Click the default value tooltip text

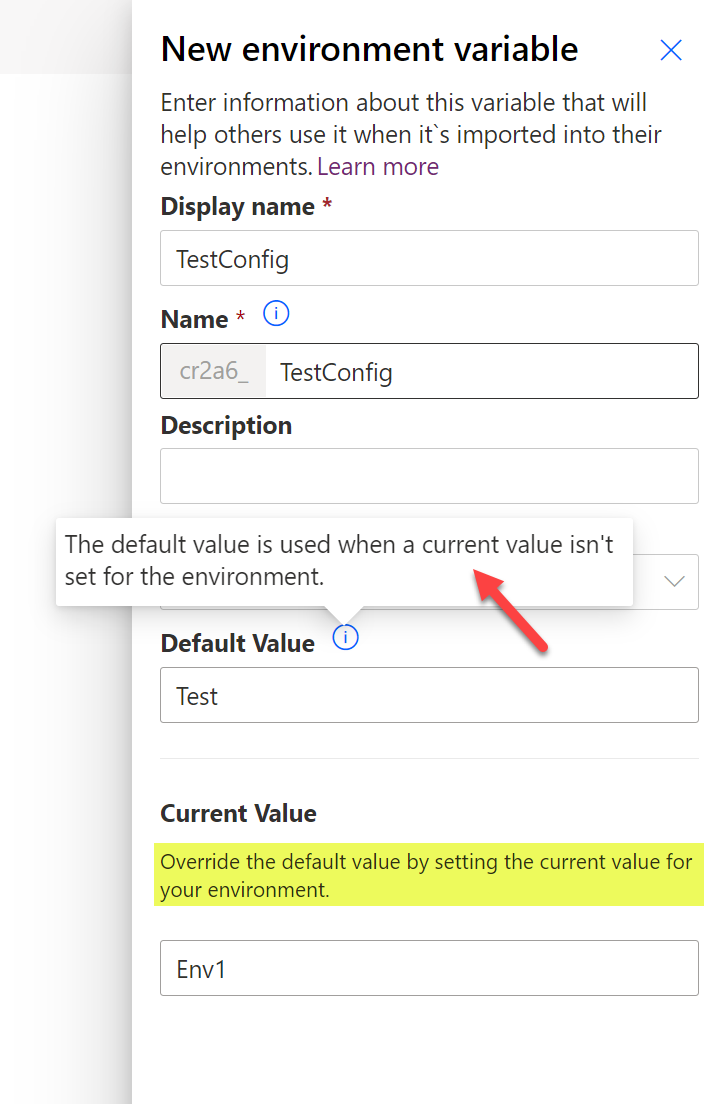pyautogui.click(x=339, y=560)
